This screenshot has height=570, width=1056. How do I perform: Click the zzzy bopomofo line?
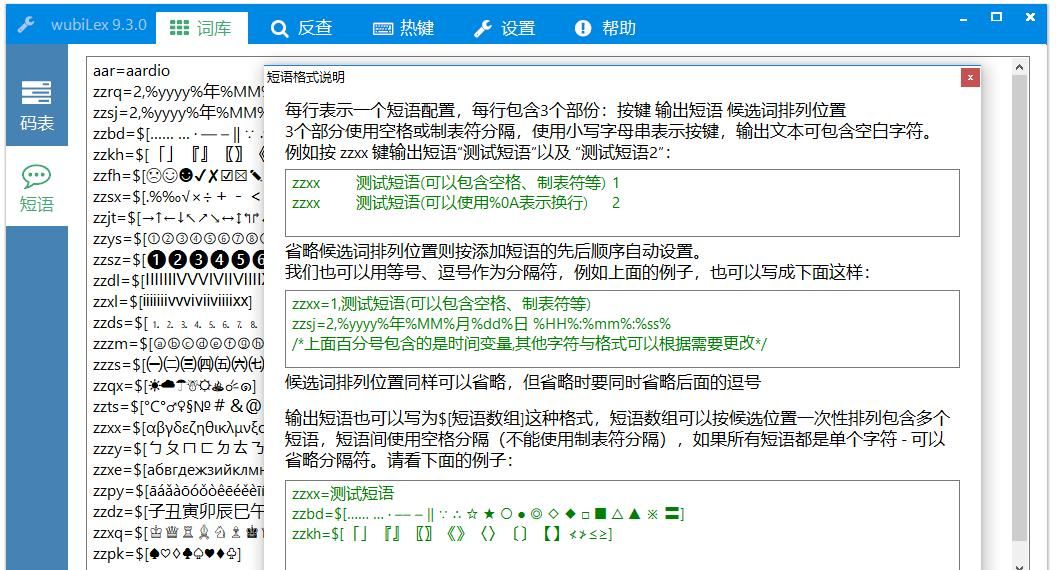pyautogui.click(x=178, y=448)
